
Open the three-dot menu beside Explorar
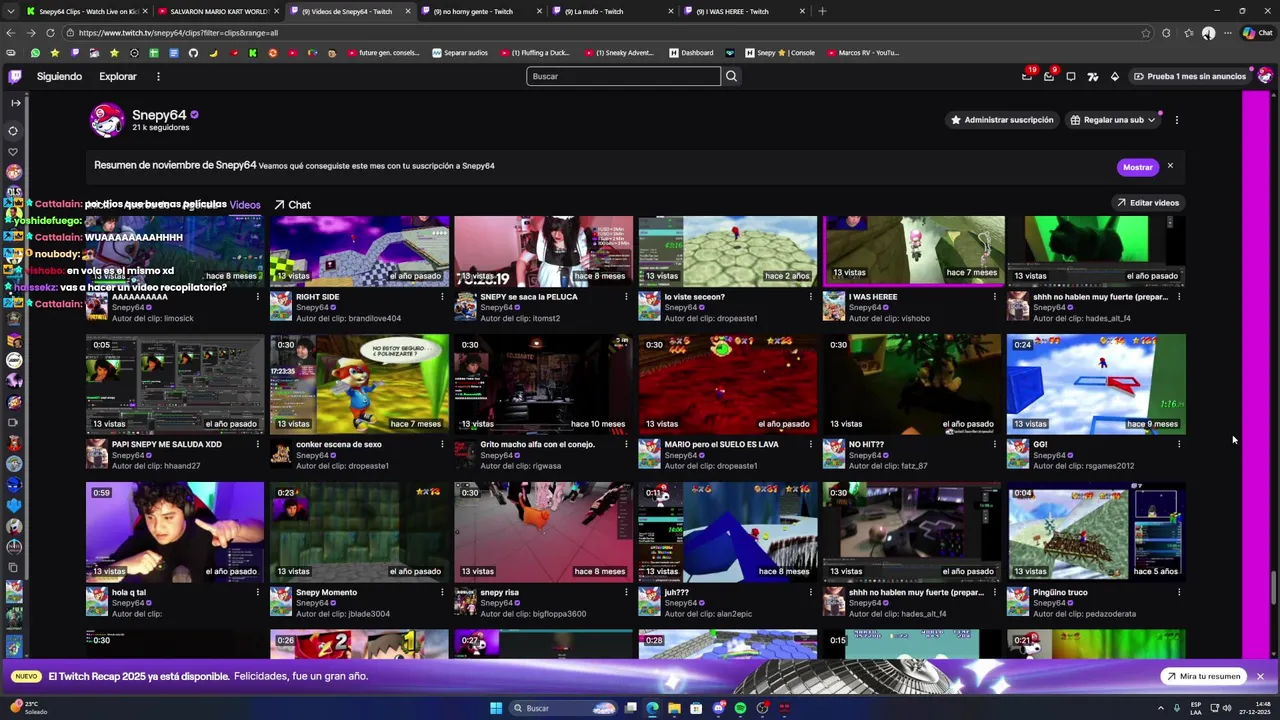coord(158,76)
